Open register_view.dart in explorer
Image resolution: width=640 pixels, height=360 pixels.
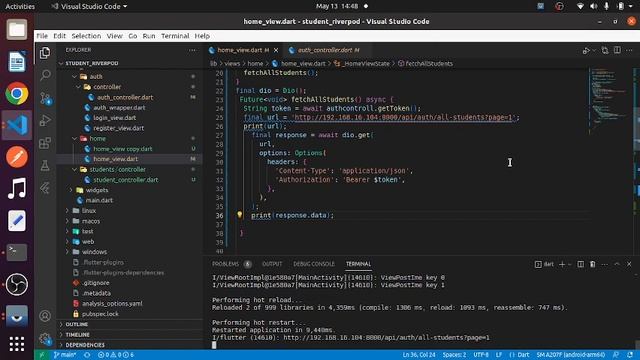(118, 128)
